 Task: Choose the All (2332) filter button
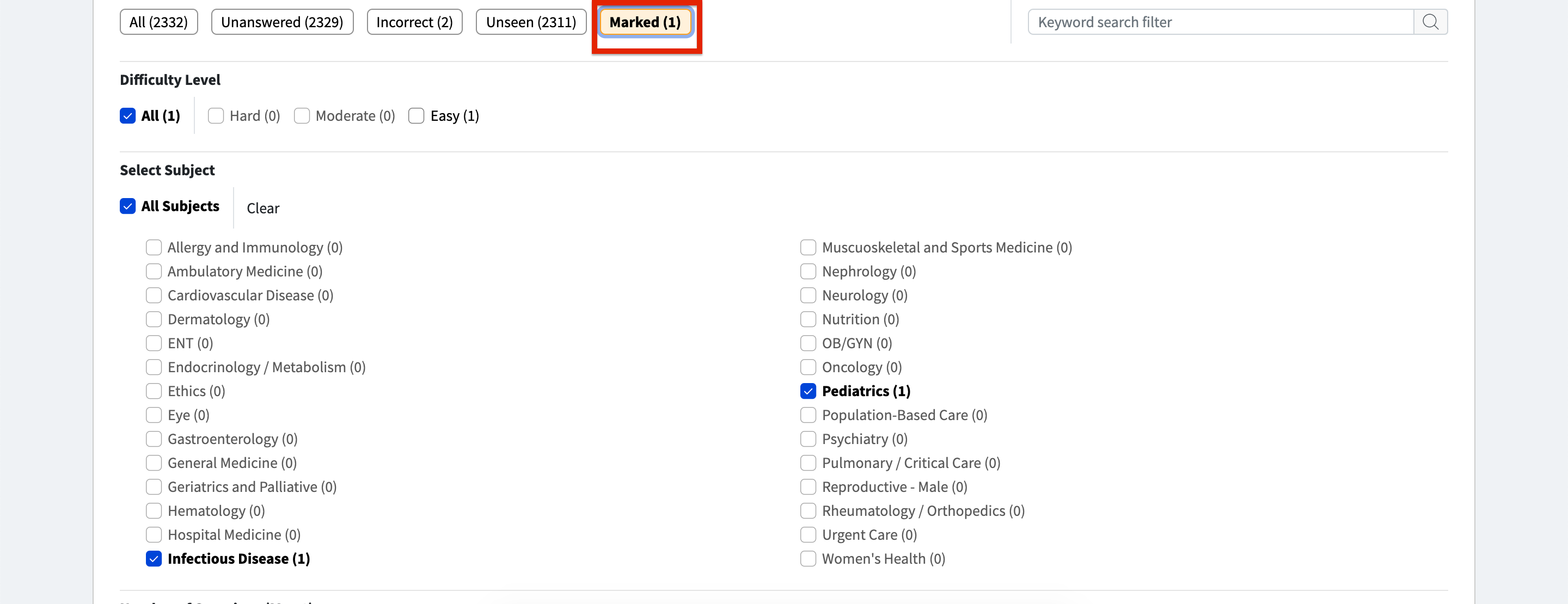pos(158,22)
